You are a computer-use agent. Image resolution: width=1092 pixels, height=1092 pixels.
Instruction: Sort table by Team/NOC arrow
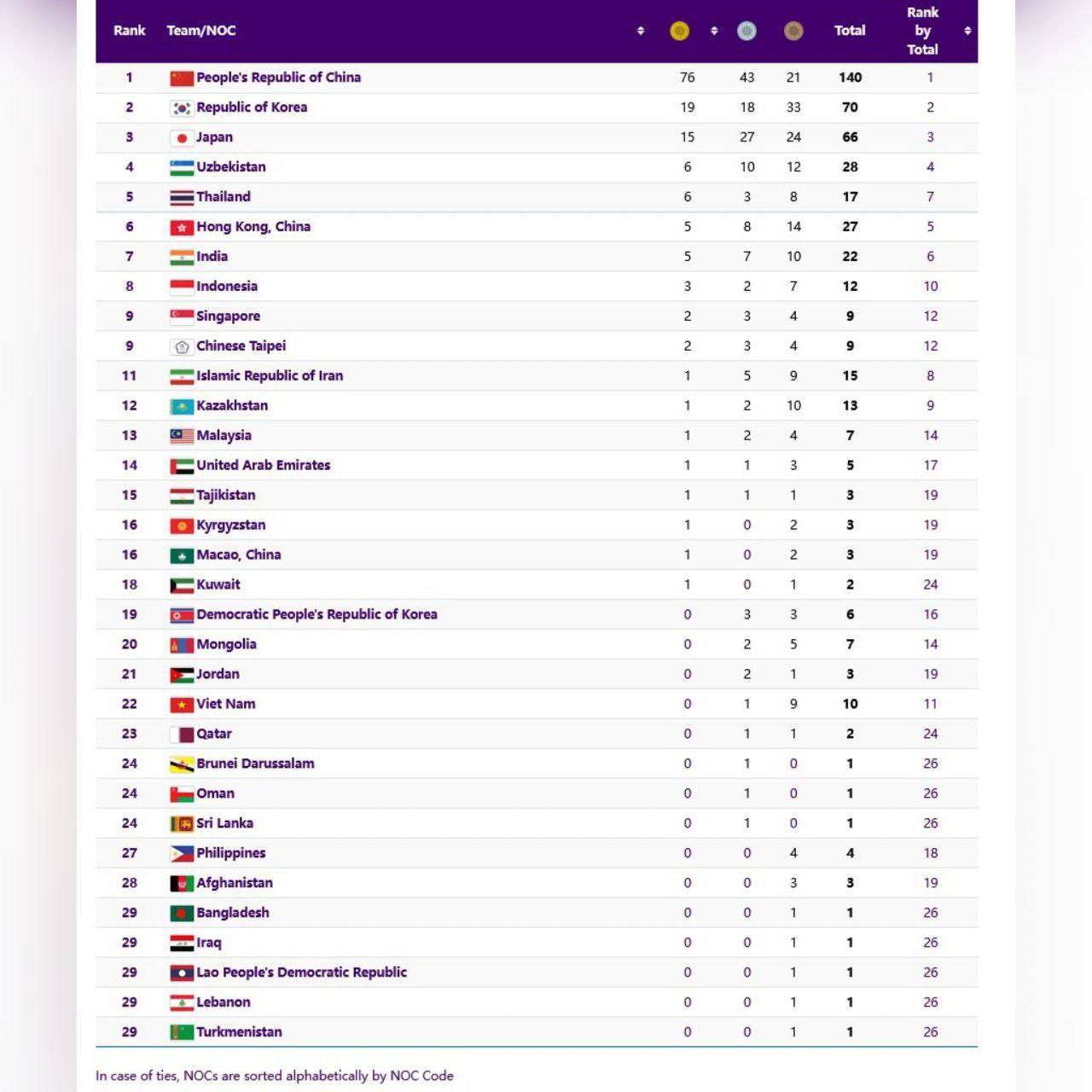pyautogui.click(x=641, y=32)
